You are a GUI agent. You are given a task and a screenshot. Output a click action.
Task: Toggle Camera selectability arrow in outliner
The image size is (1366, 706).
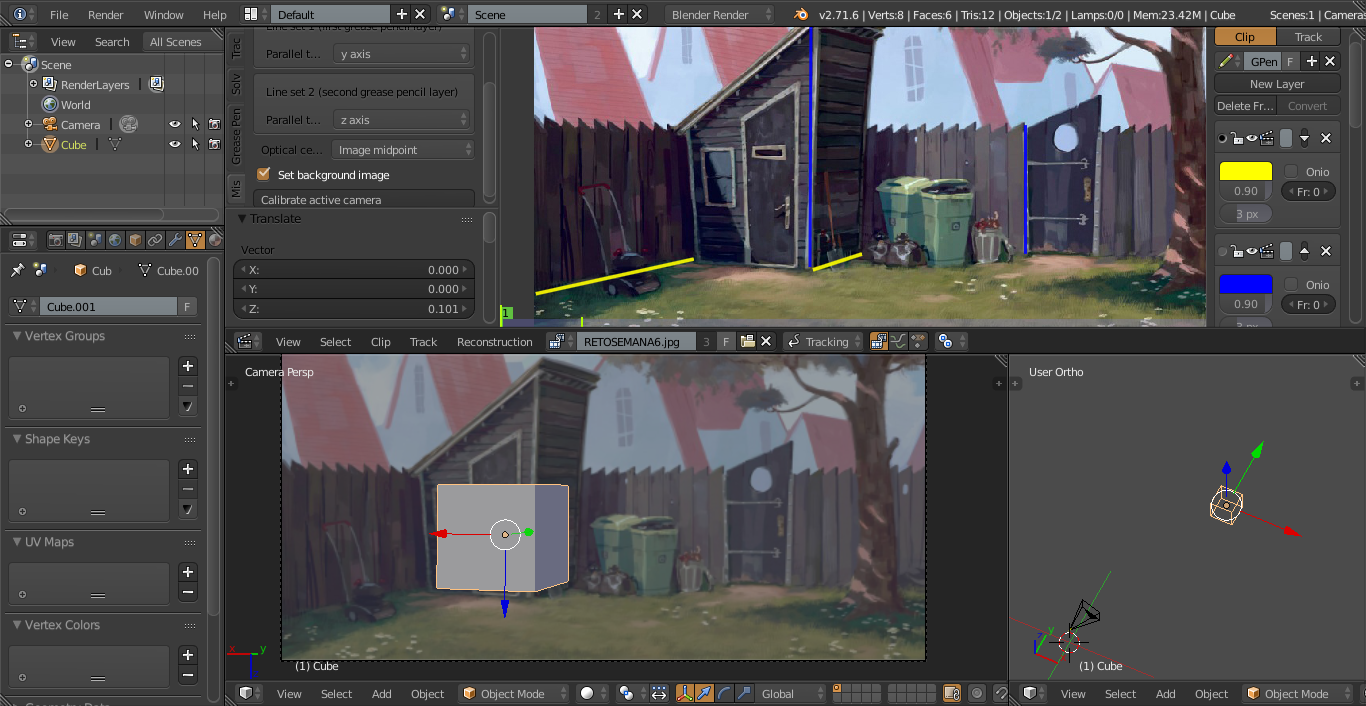pos(195,124)
